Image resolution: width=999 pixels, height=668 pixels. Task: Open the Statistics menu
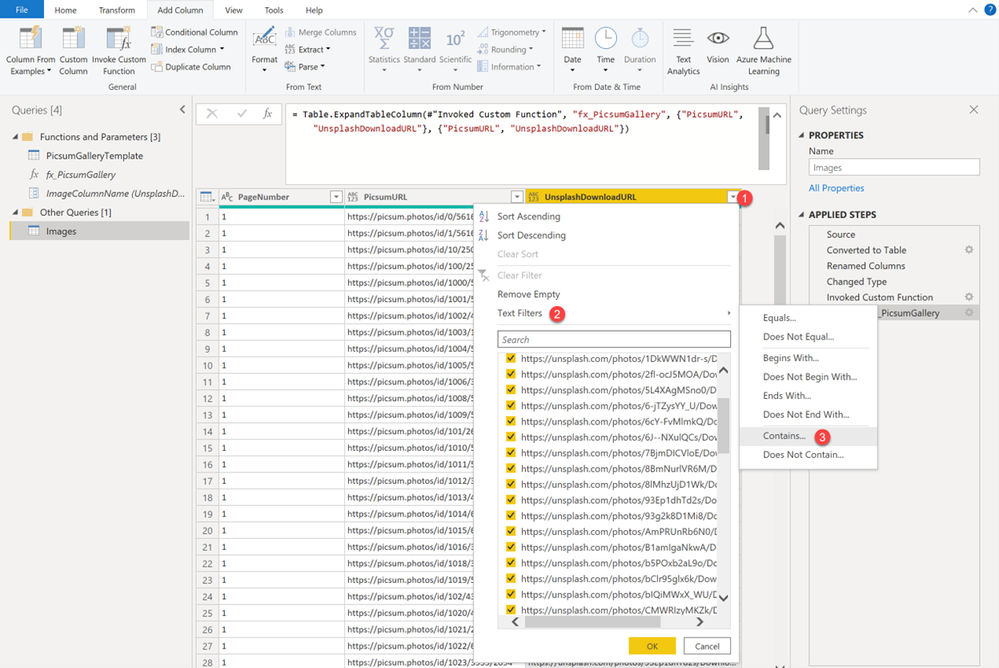[384, 50]
